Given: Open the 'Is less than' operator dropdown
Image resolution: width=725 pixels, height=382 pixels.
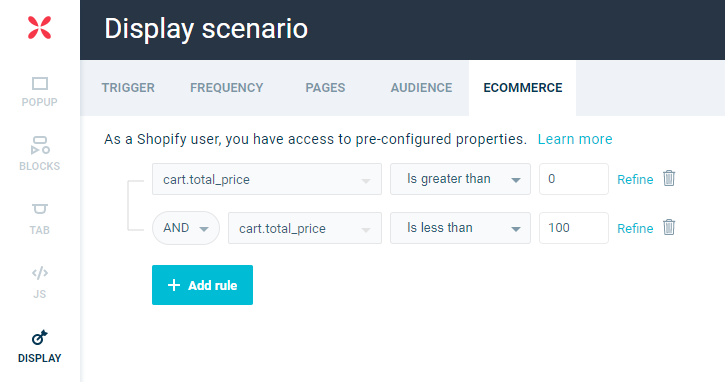Looking at the screenshot, I should (x=461, y=228).
